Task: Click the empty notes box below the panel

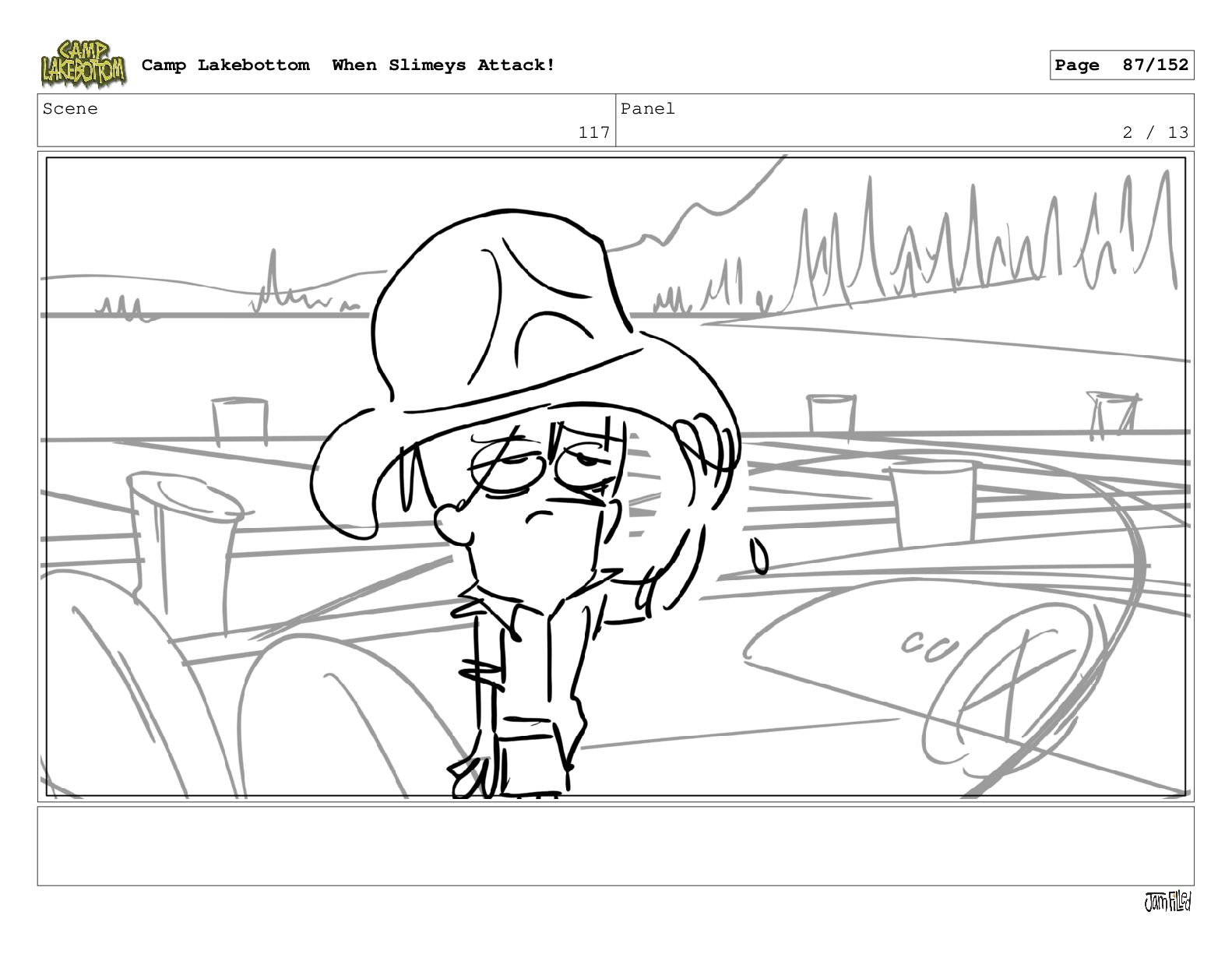Action: [x=615, y=846]
